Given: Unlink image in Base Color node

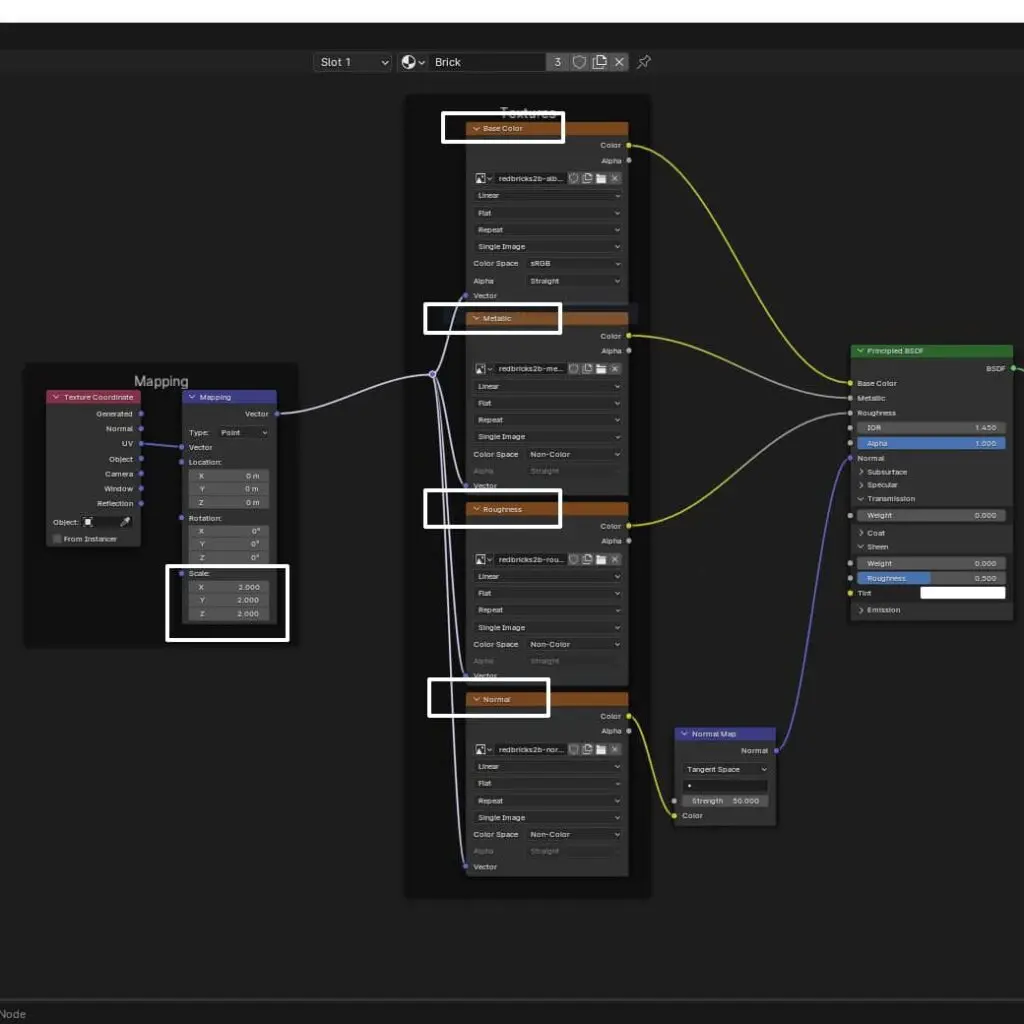Looking at the screenshot, I should 615,178.
